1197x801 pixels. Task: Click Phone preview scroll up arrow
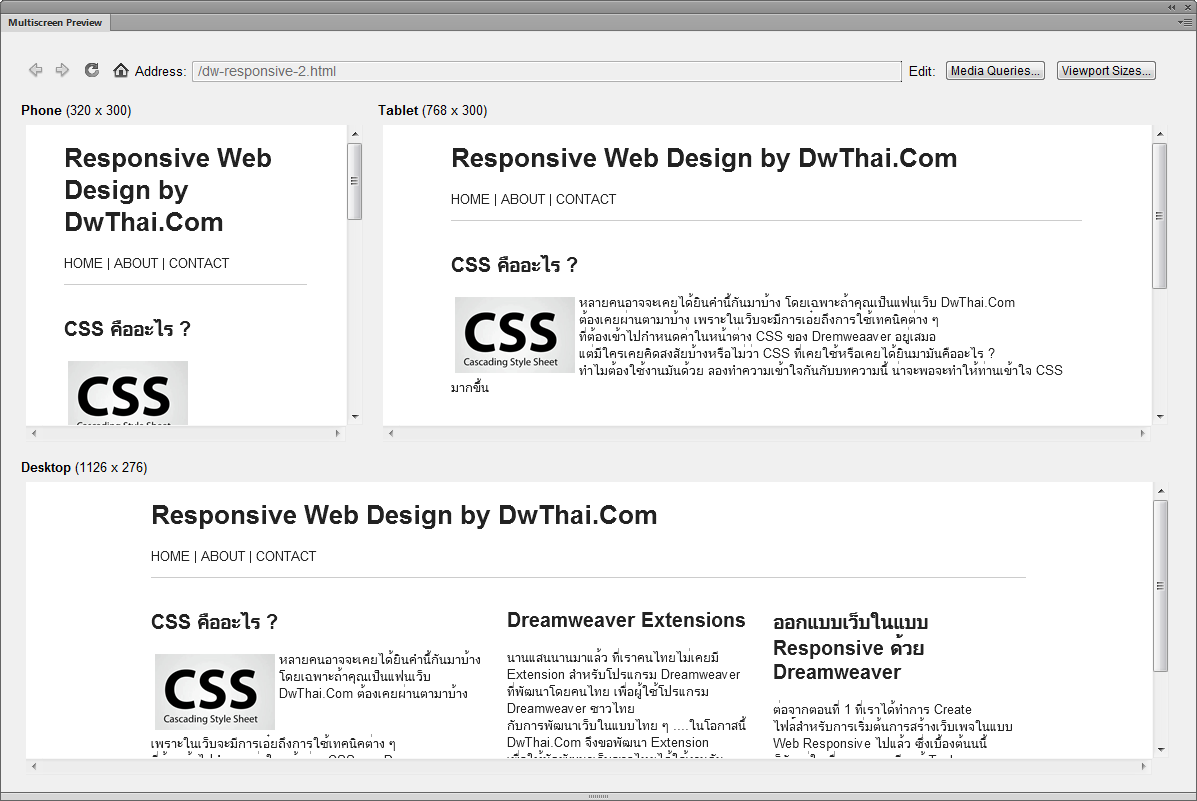355,134
